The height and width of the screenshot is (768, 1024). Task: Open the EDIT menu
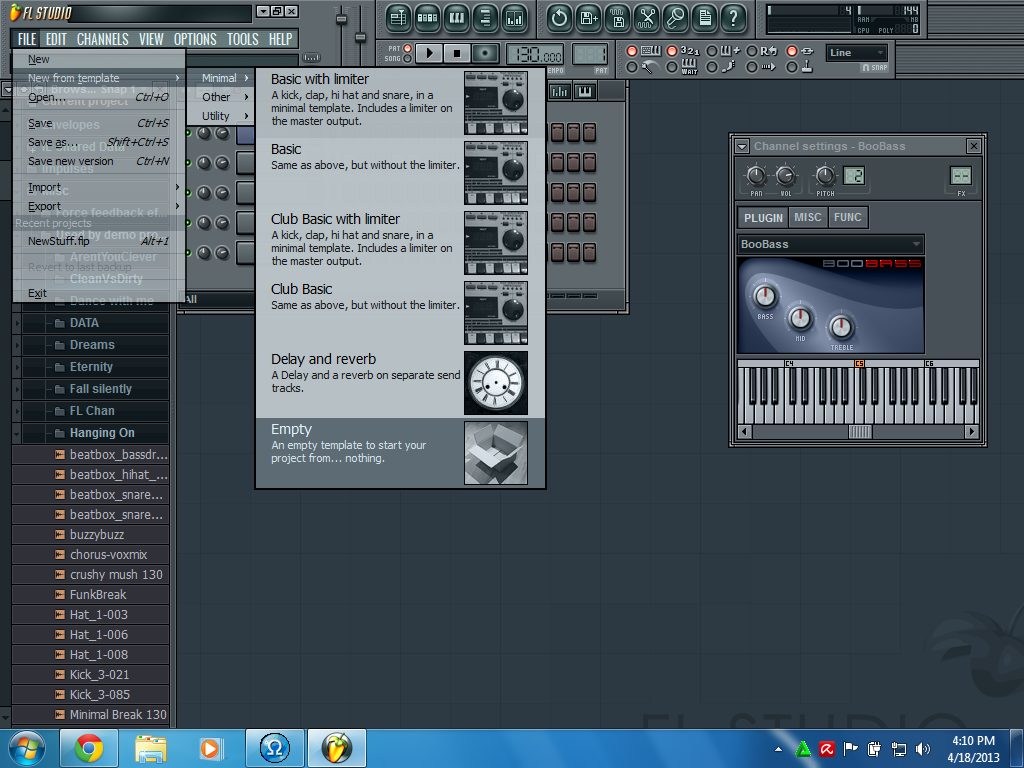click(56, 39)
